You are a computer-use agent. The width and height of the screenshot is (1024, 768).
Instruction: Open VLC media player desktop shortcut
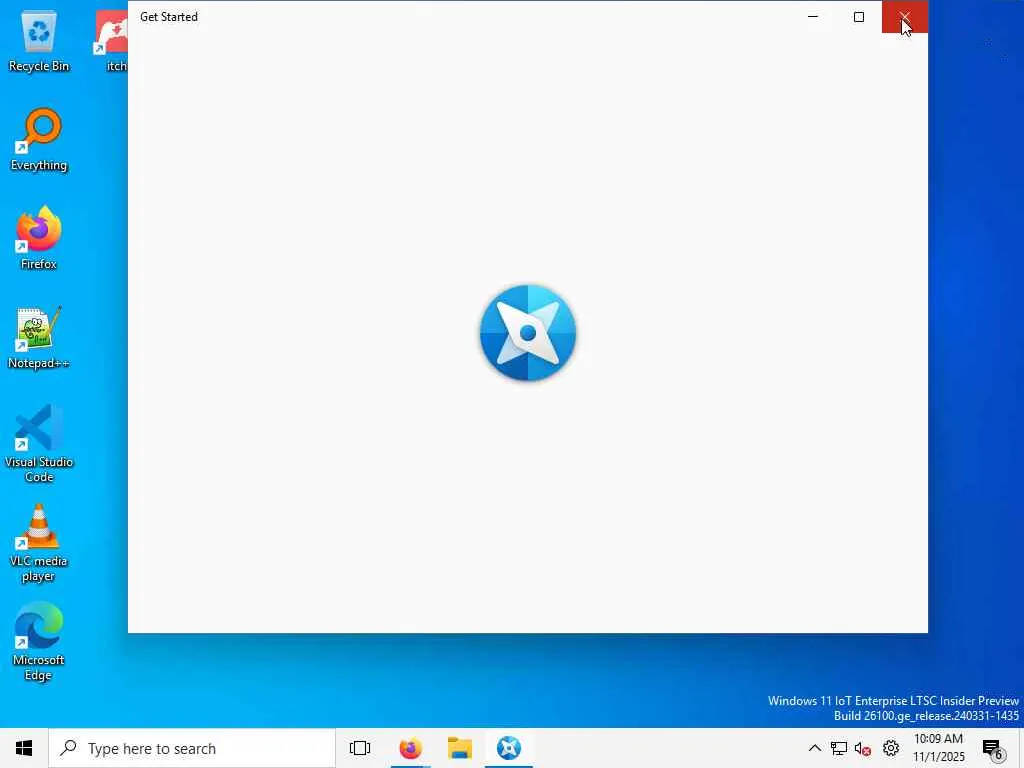tap(39, 543)
